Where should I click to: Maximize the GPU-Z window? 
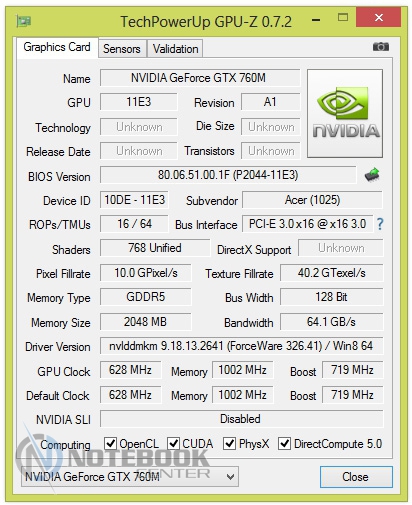click(x=343, y=17)
